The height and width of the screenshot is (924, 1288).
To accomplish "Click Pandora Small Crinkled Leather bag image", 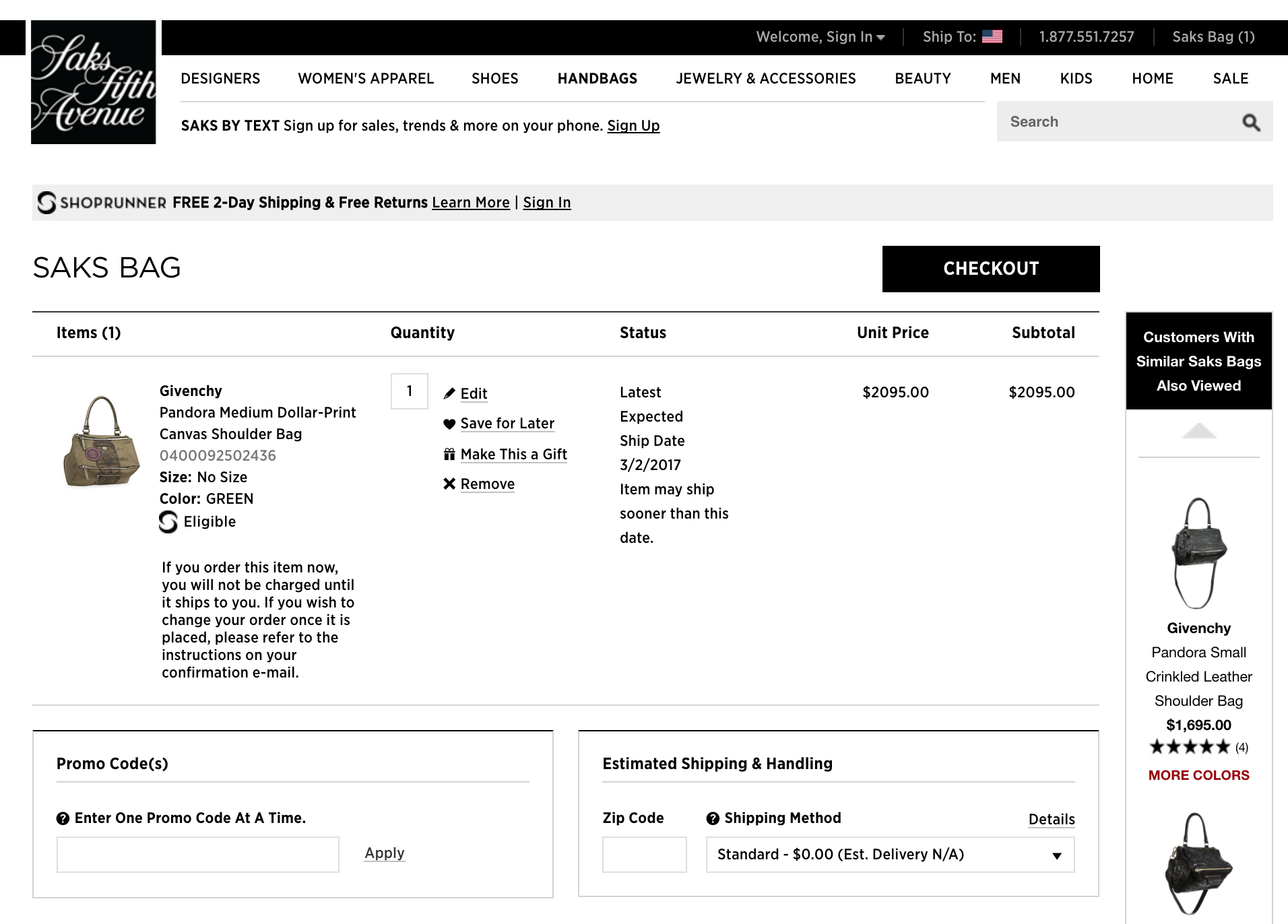I will coord(1198,554).
